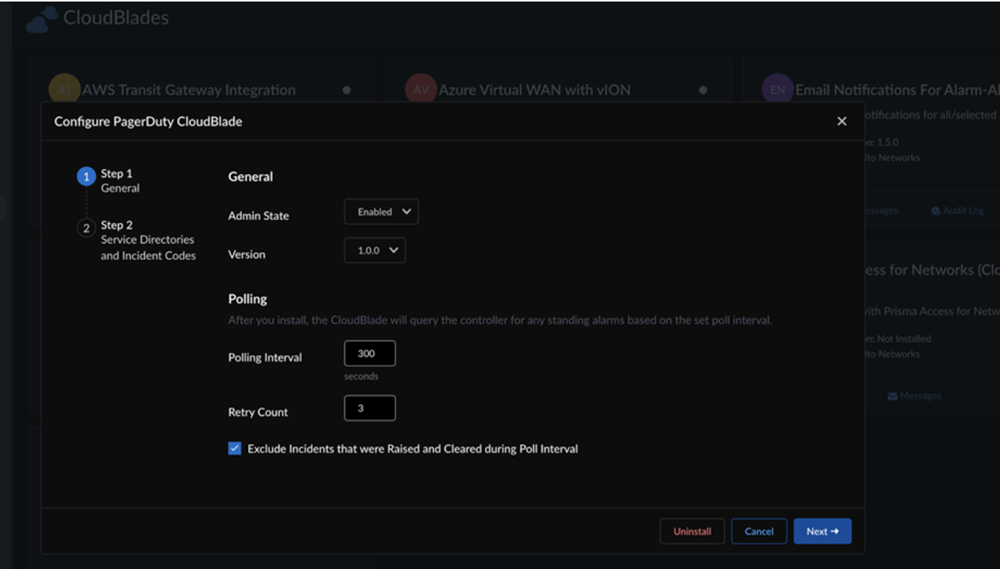Go to Service Directories and Incident Codes step
This screenshot has height=569, width=1000.
tap(148, 241)
